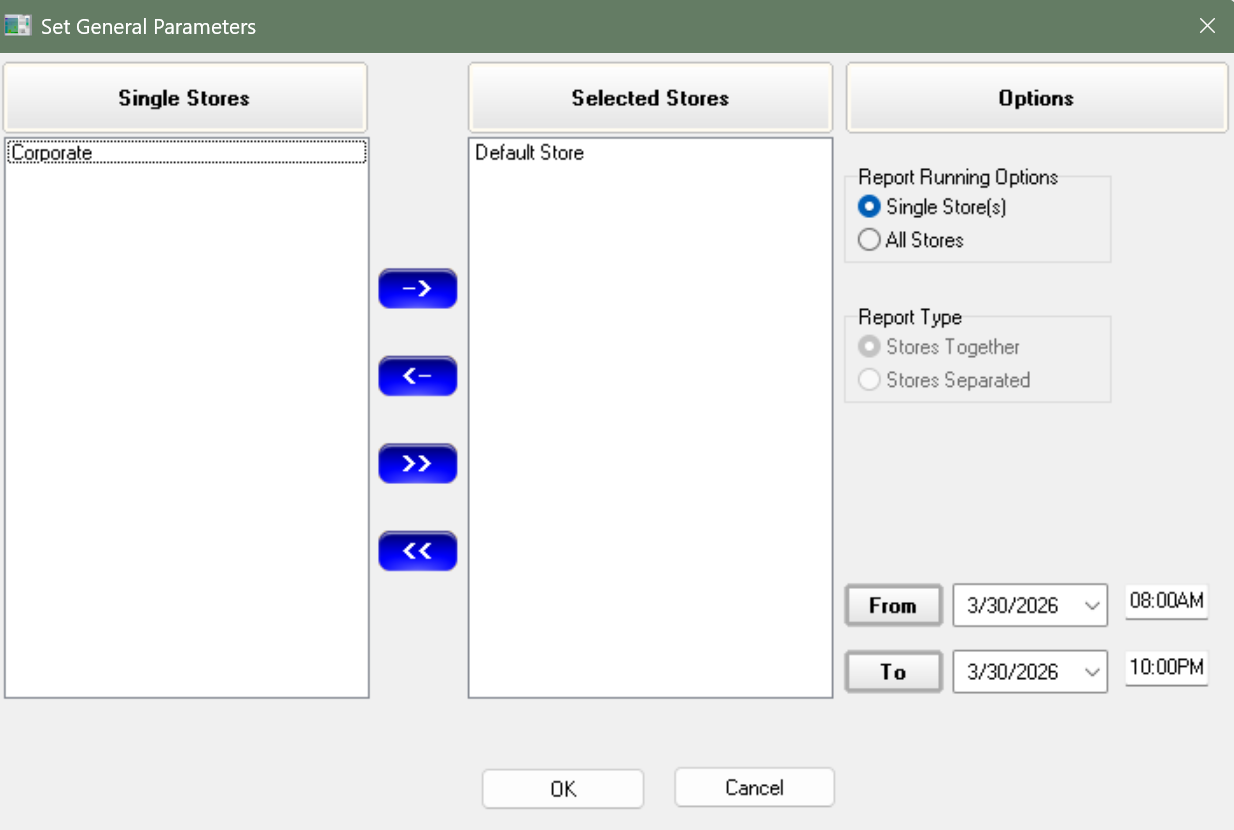
Task: Click the To button
Action: 893,672
